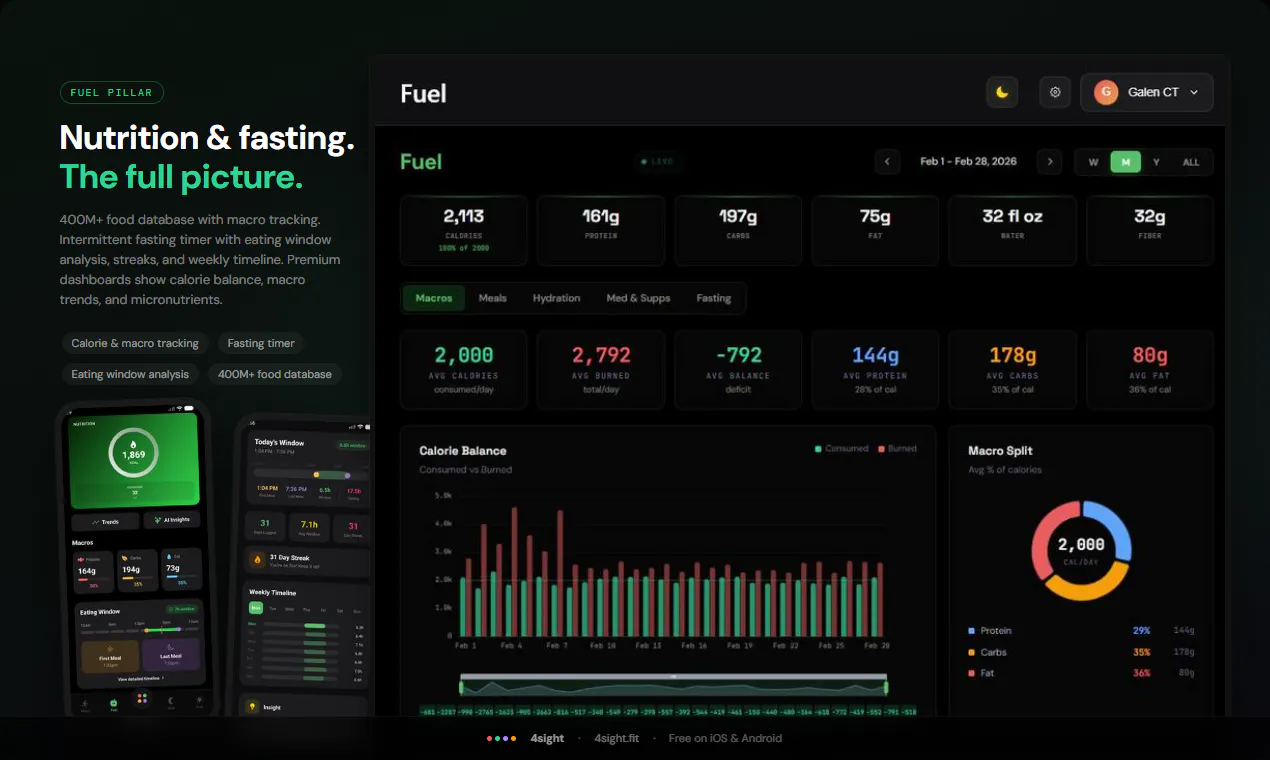Tap the AI Insights sparkle icon on the phone
Screen dimensions: 1270x760
157,520
